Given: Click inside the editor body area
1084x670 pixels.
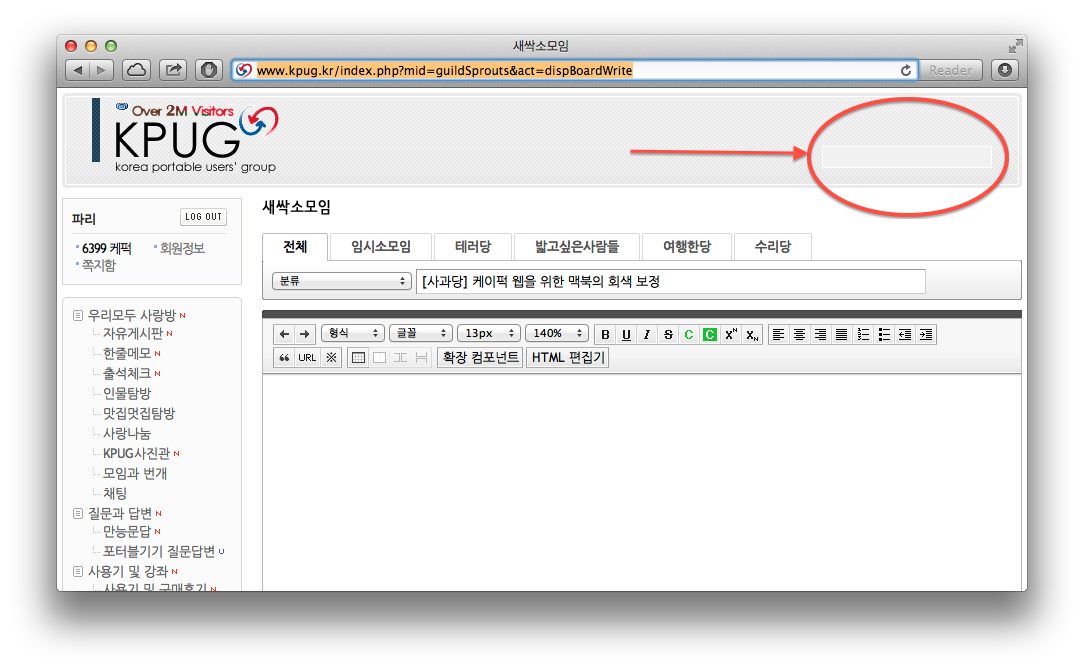Looking at the screenshot, I should [642, 482].
